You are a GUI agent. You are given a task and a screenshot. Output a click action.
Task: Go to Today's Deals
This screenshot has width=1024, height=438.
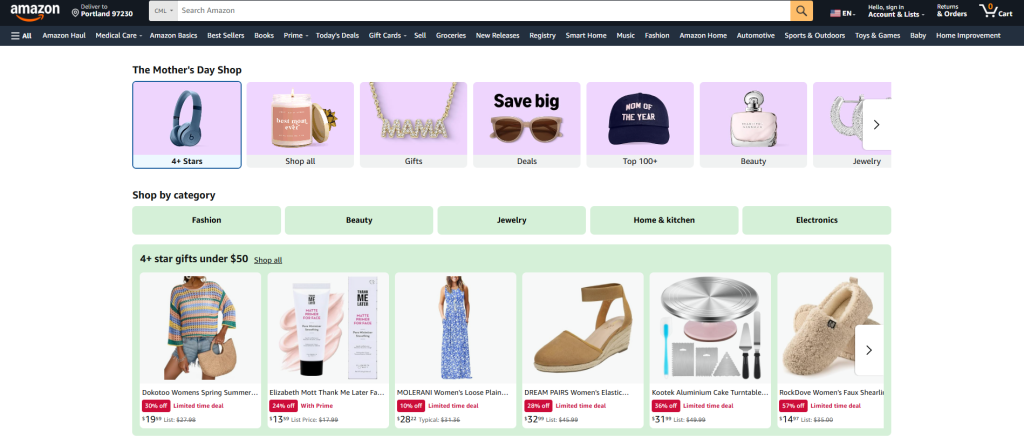click(338, 35)
